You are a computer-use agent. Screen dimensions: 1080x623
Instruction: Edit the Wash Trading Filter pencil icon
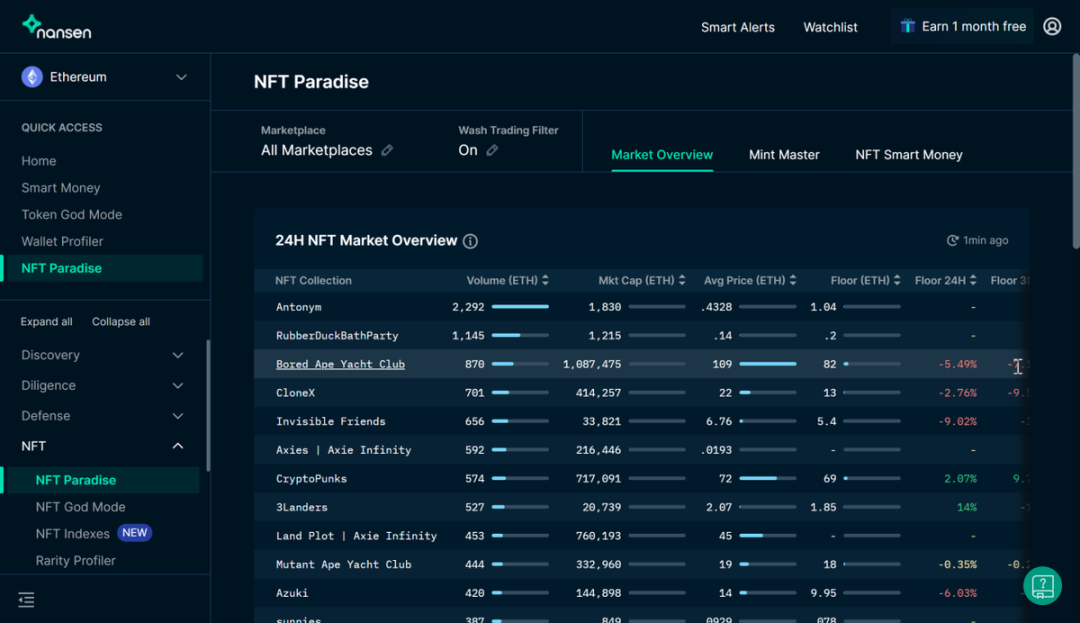click(492, 150)
